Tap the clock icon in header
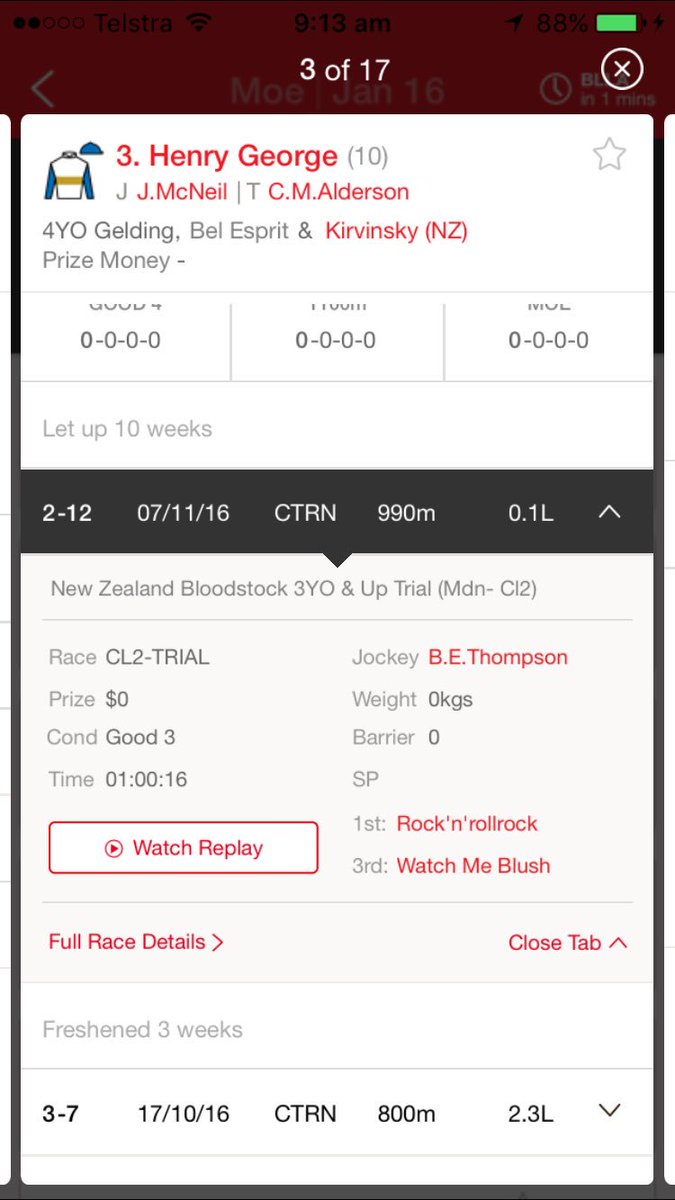The image size is (675, 1200). click(x=555, y=90)
